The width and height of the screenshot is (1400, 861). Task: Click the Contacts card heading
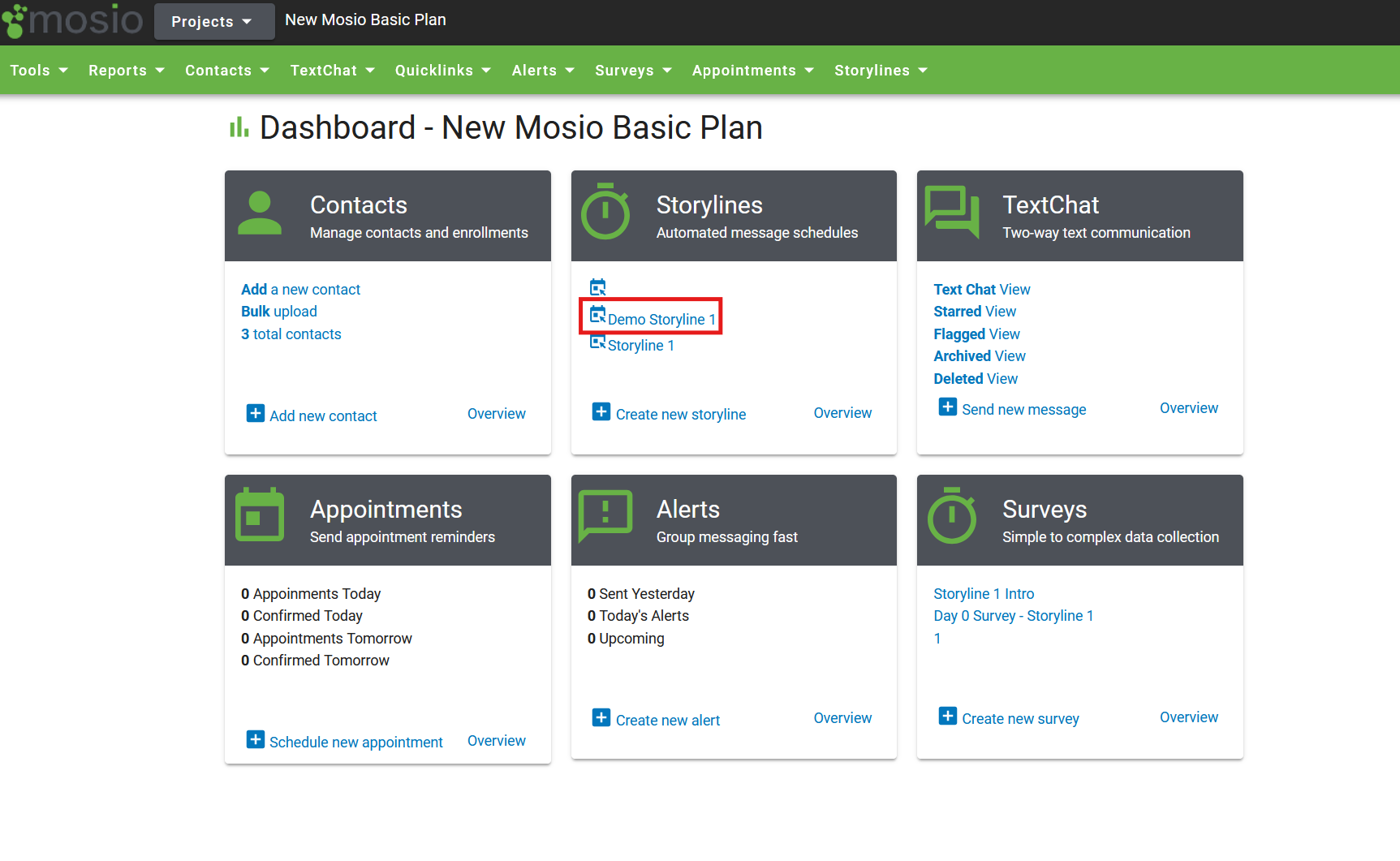pyautogui.click(x=359, y=205)
